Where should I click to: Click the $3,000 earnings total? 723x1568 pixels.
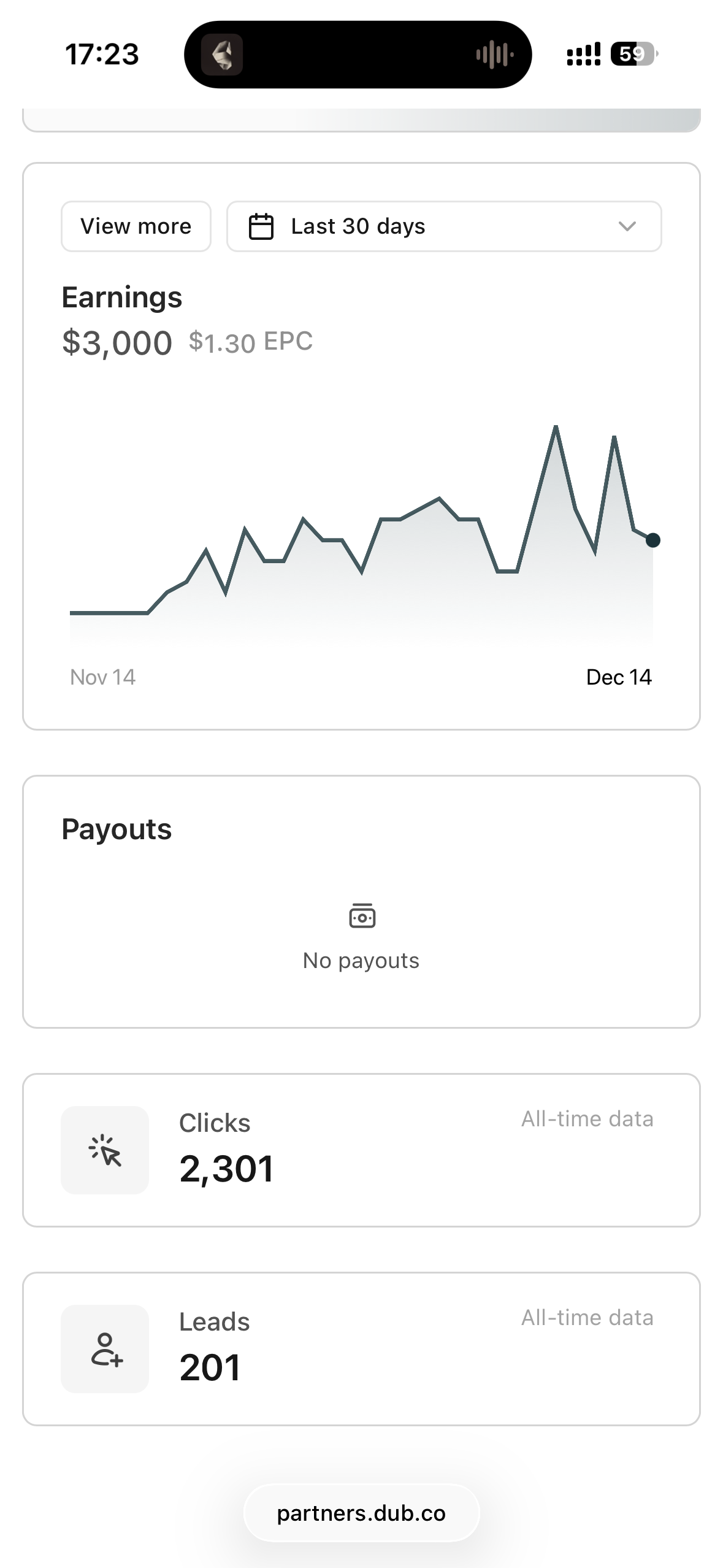pos(117,342)
